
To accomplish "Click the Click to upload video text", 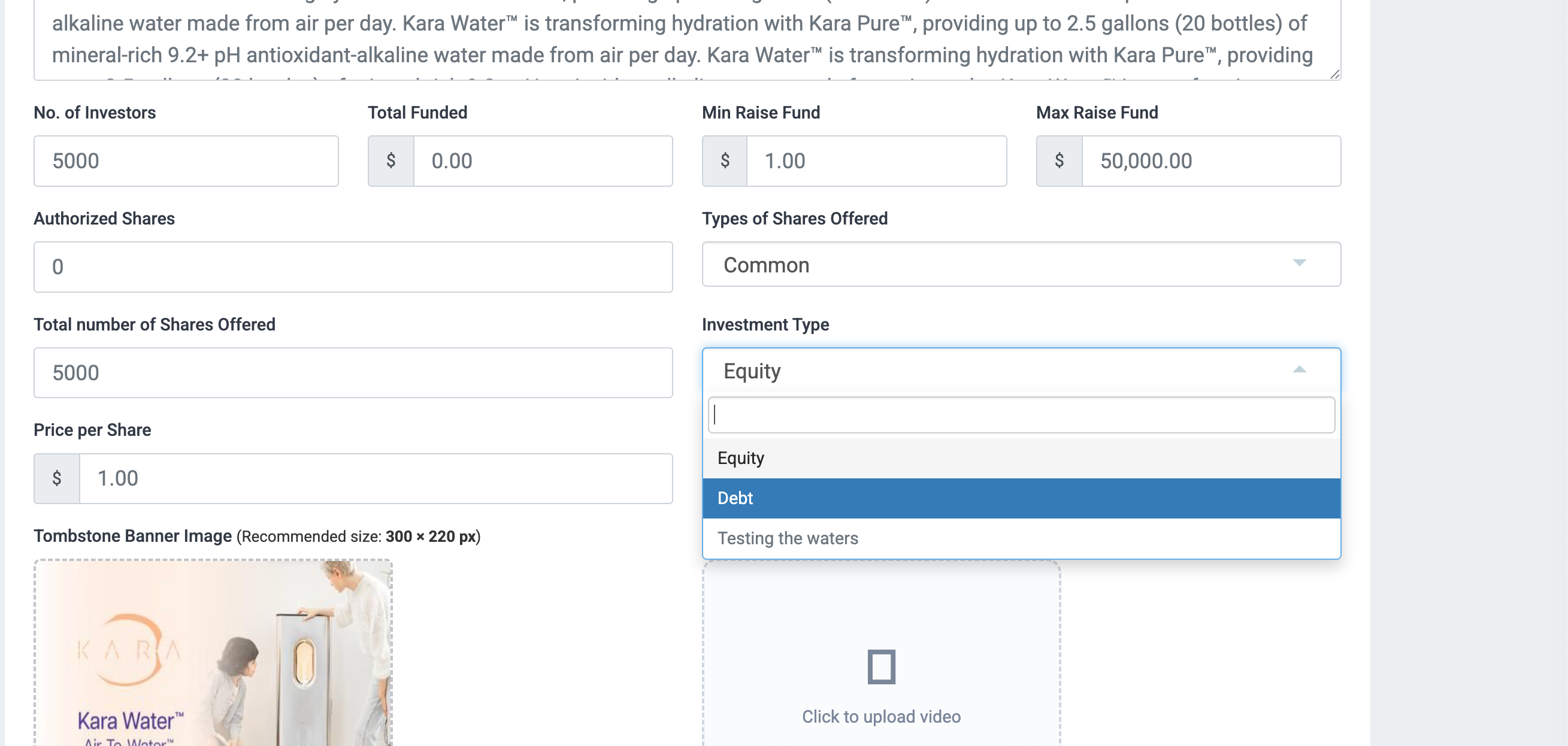I will (881, 717).
